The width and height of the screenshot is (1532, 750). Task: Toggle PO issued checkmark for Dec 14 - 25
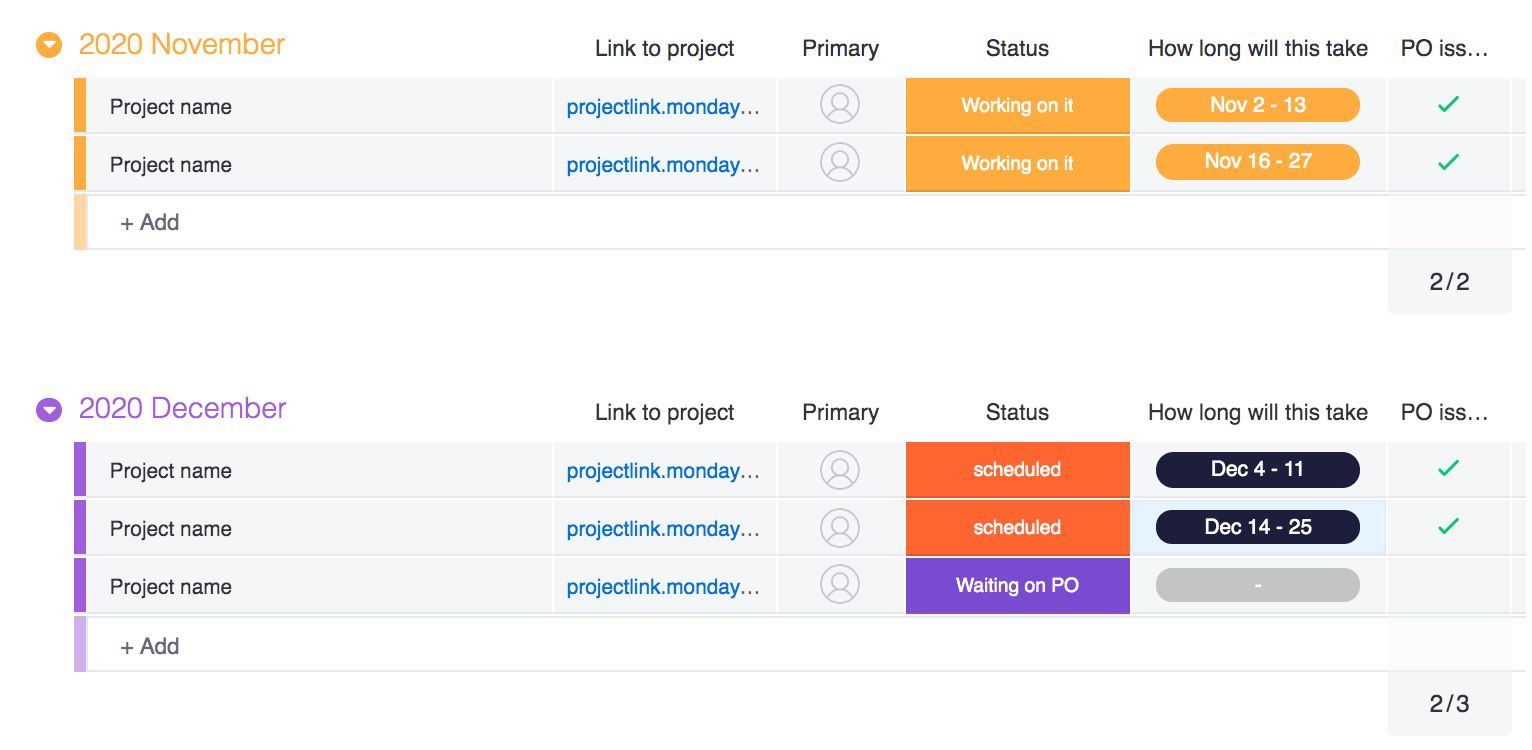[x=1448, y=526]
